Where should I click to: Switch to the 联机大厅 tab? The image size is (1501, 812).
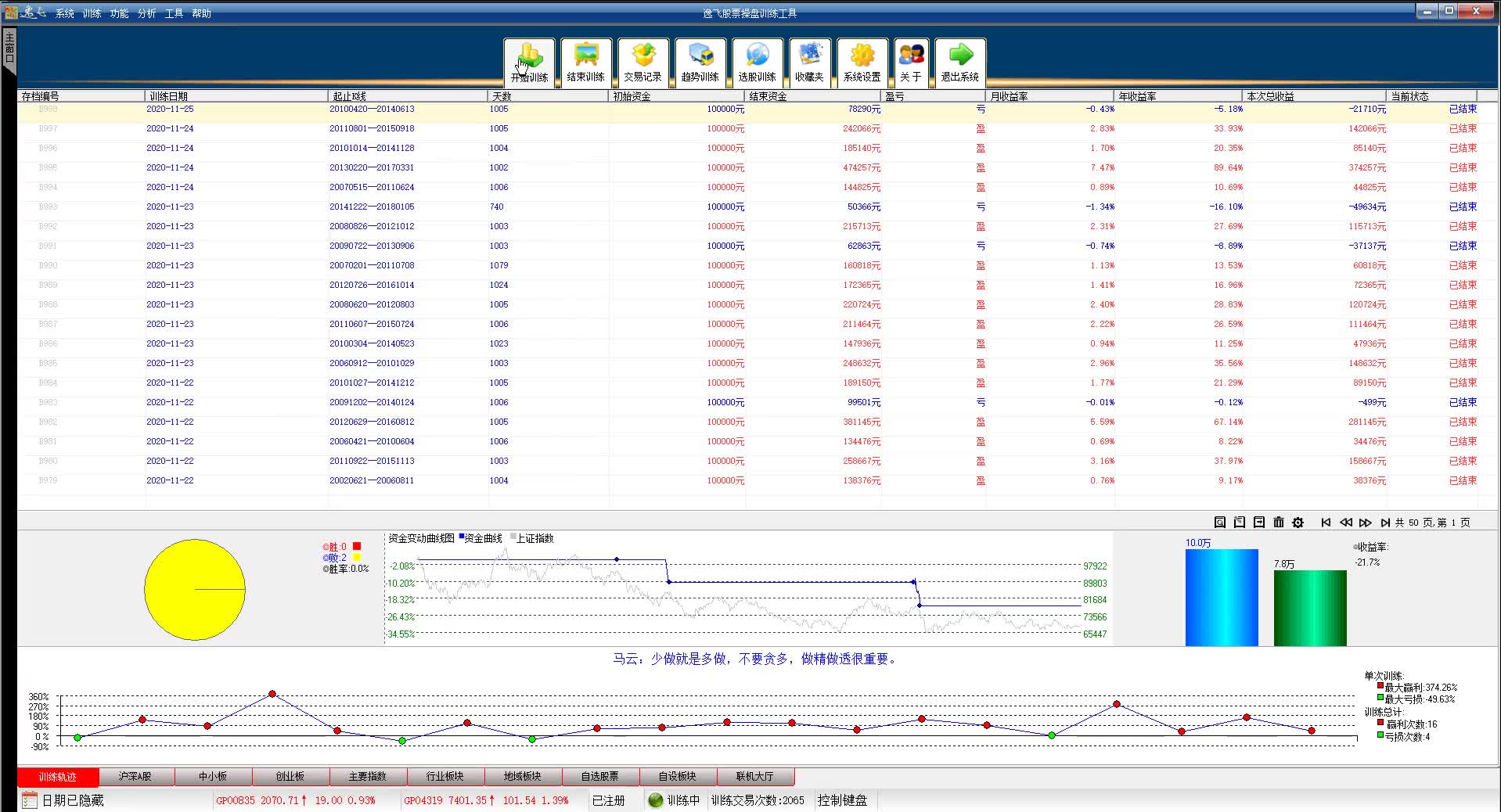coord(754,776)
